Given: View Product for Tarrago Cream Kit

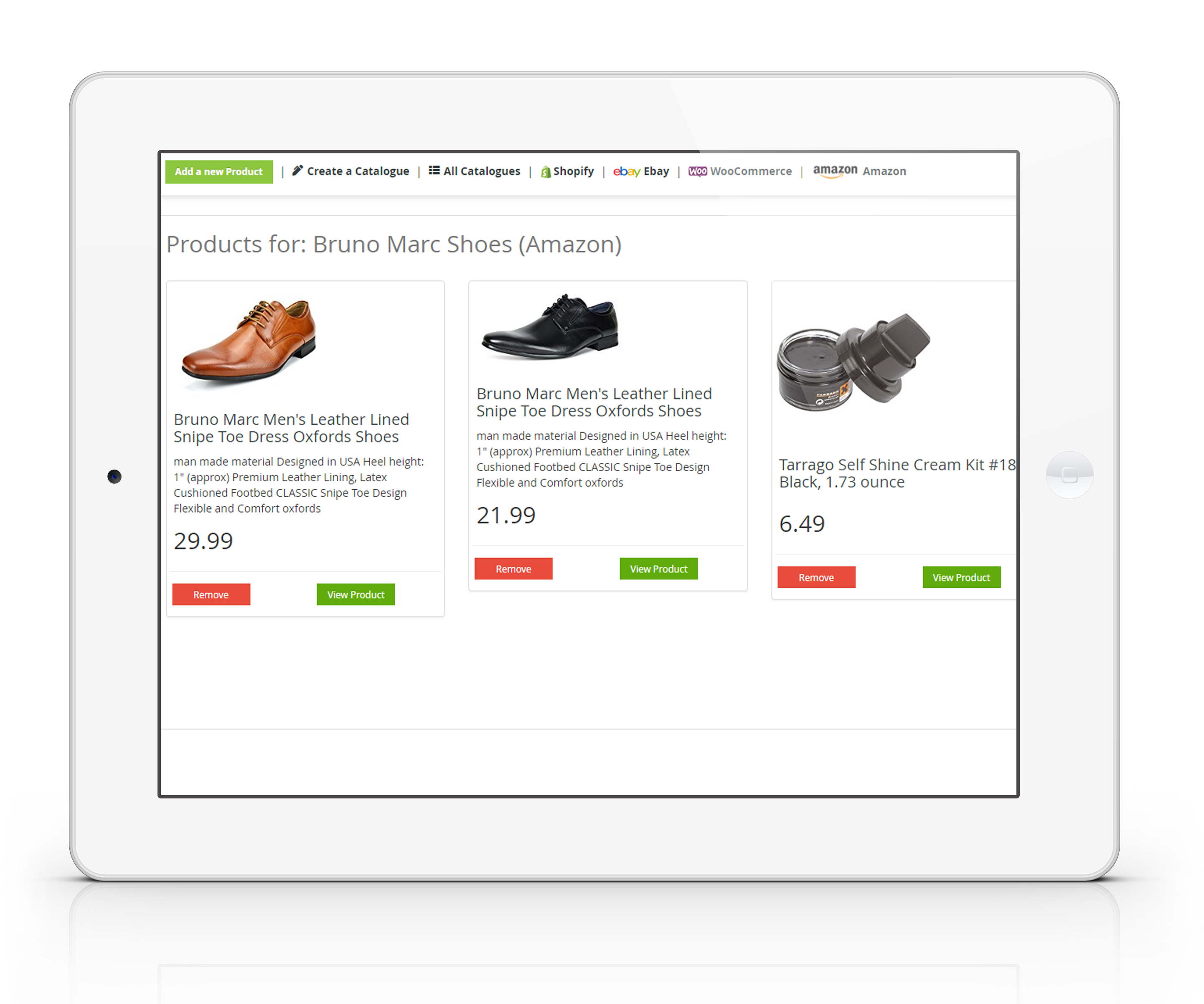Looking at the screenshot, I should [x=961, y=577].
